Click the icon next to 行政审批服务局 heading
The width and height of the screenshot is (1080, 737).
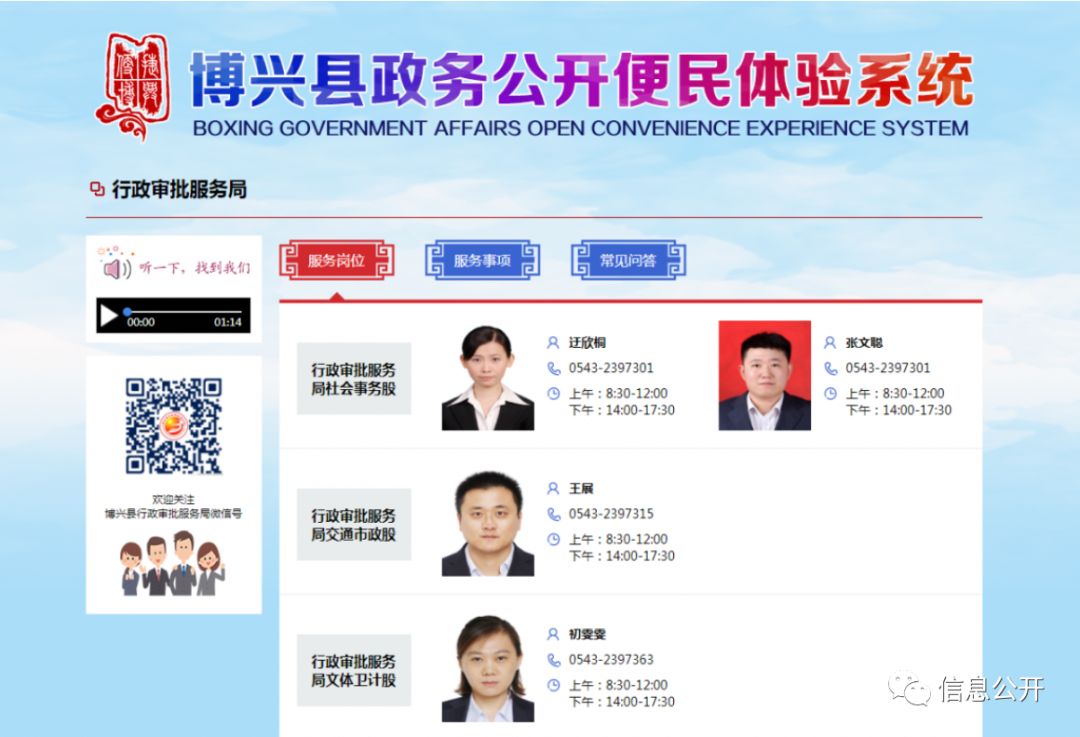point(97,189)
